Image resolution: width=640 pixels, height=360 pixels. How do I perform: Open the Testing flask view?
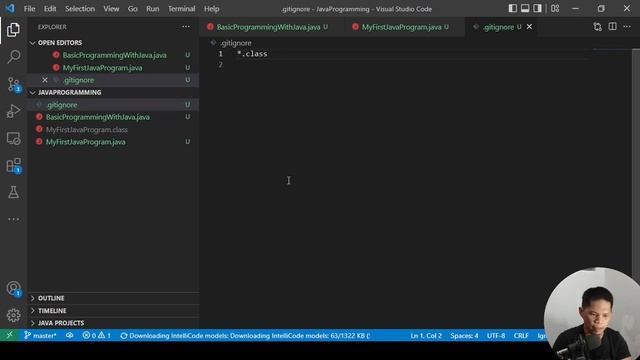13,192
